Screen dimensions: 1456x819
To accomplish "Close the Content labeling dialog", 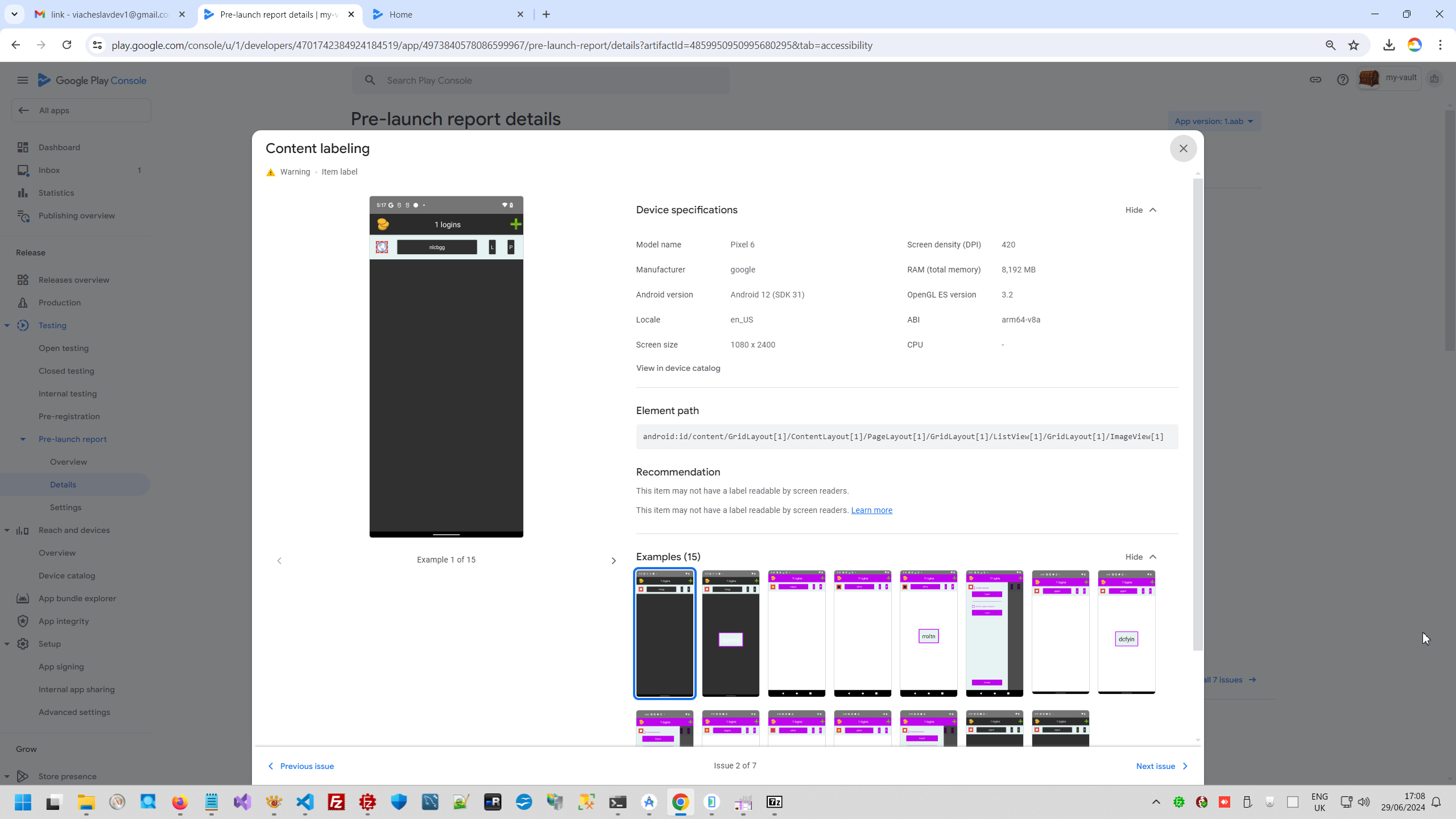I will 1183,148.
